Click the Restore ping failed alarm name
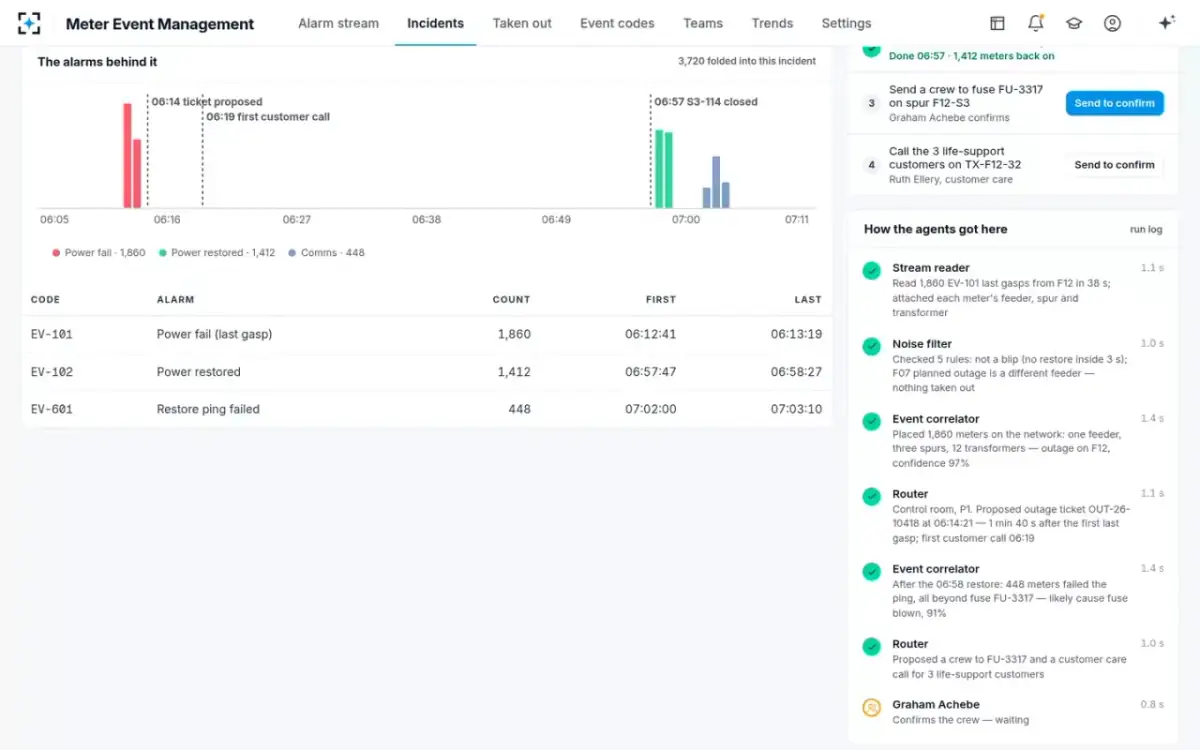This screenshot has height=750, width=1200. pos(208,409)
